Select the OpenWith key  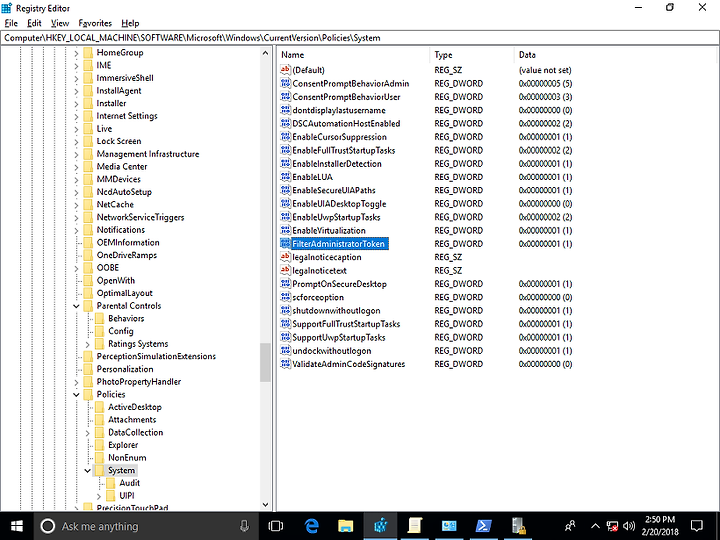coord(116,281)
